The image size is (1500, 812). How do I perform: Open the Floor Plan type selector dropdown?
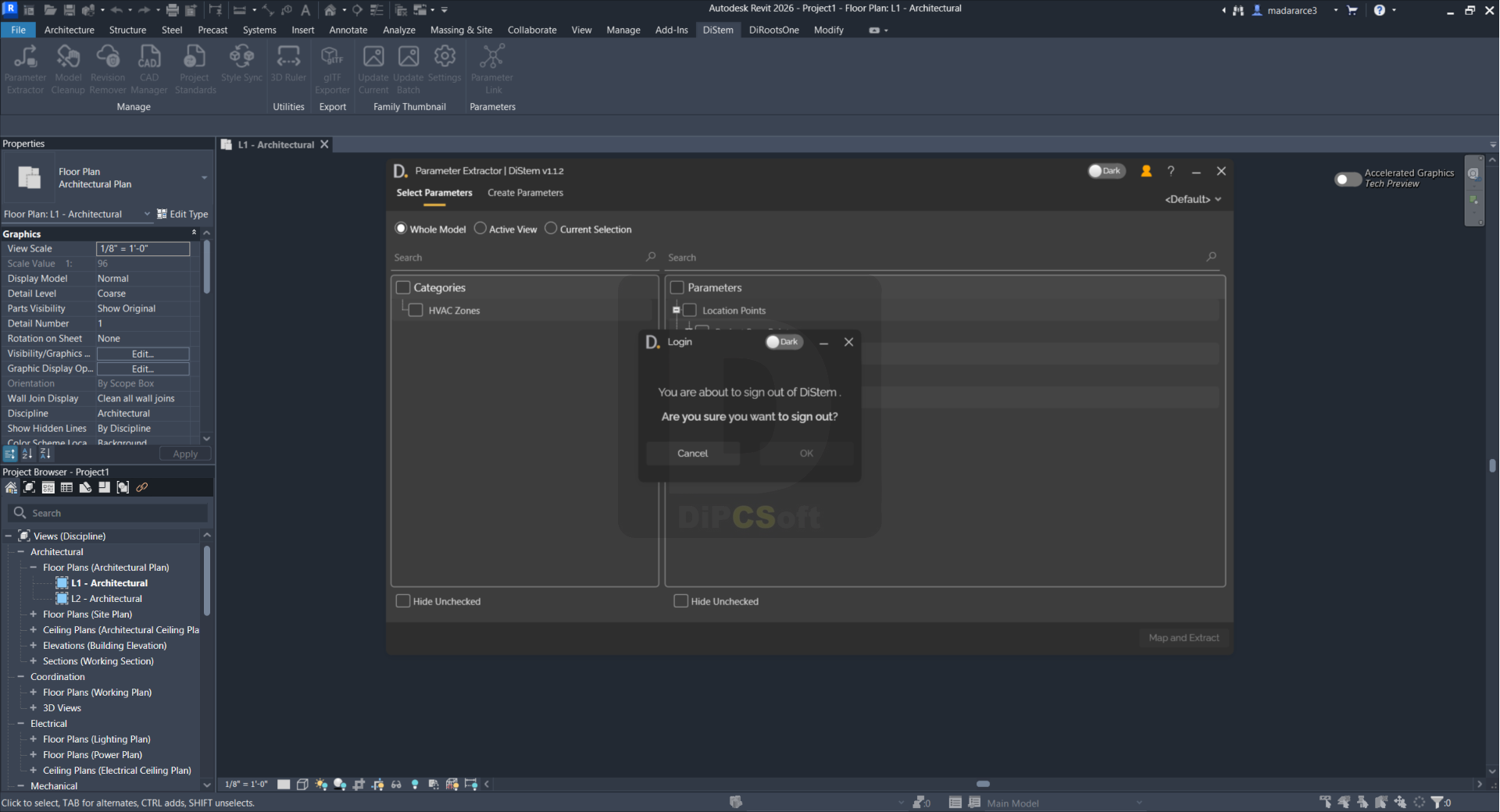204,178
